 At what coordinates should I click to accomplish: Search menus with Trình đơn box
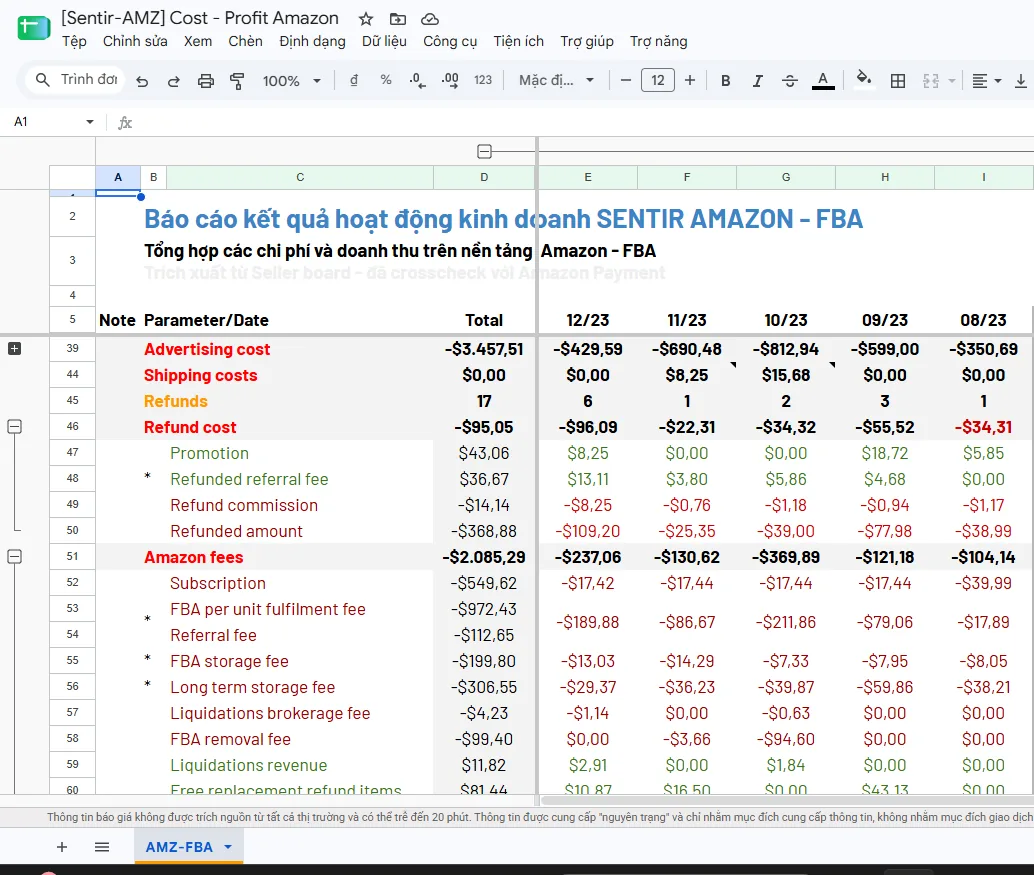click(x=76, y=80)
